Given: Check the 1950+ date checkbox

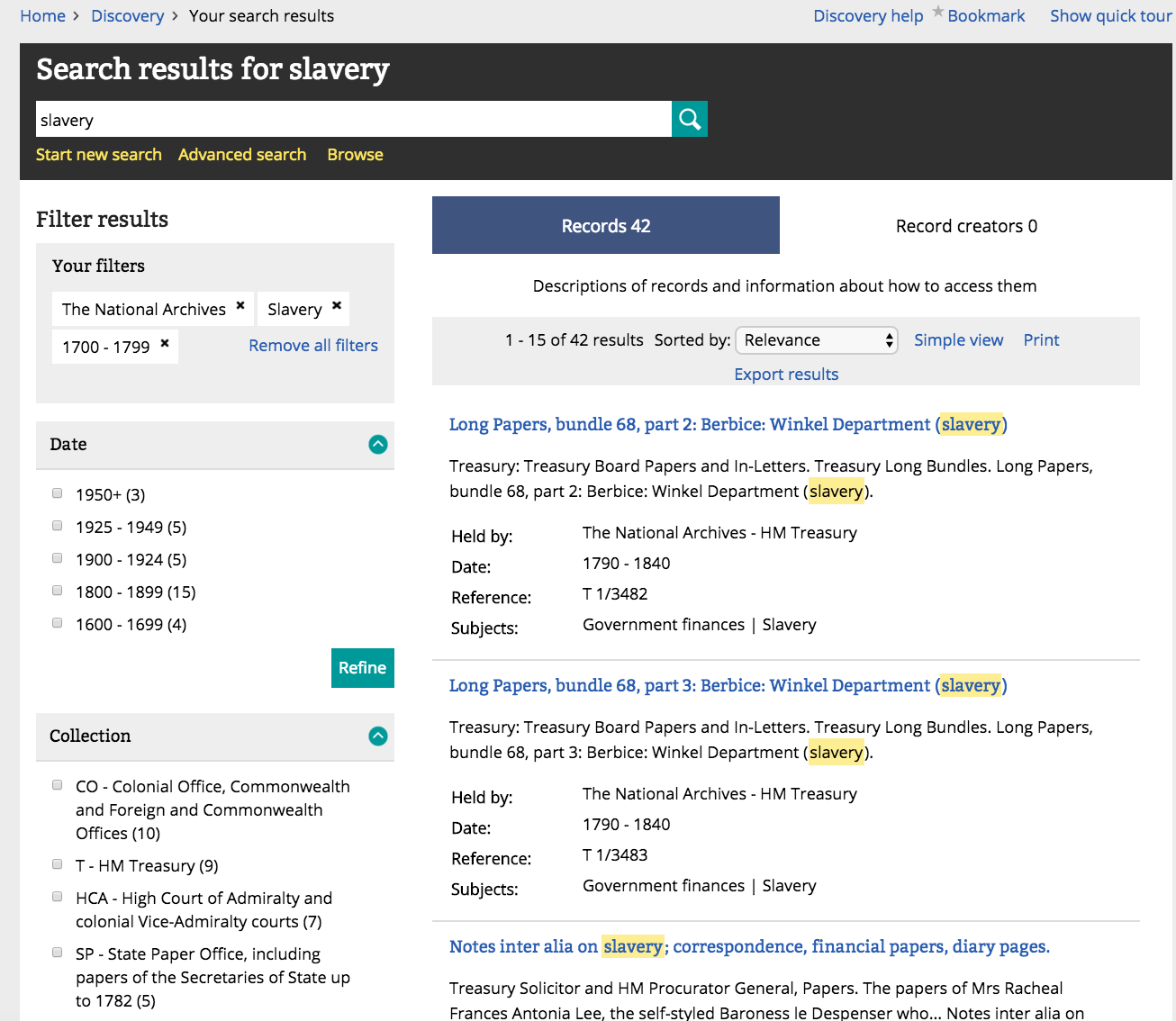Looking at the screenshot, I should 58,493.
